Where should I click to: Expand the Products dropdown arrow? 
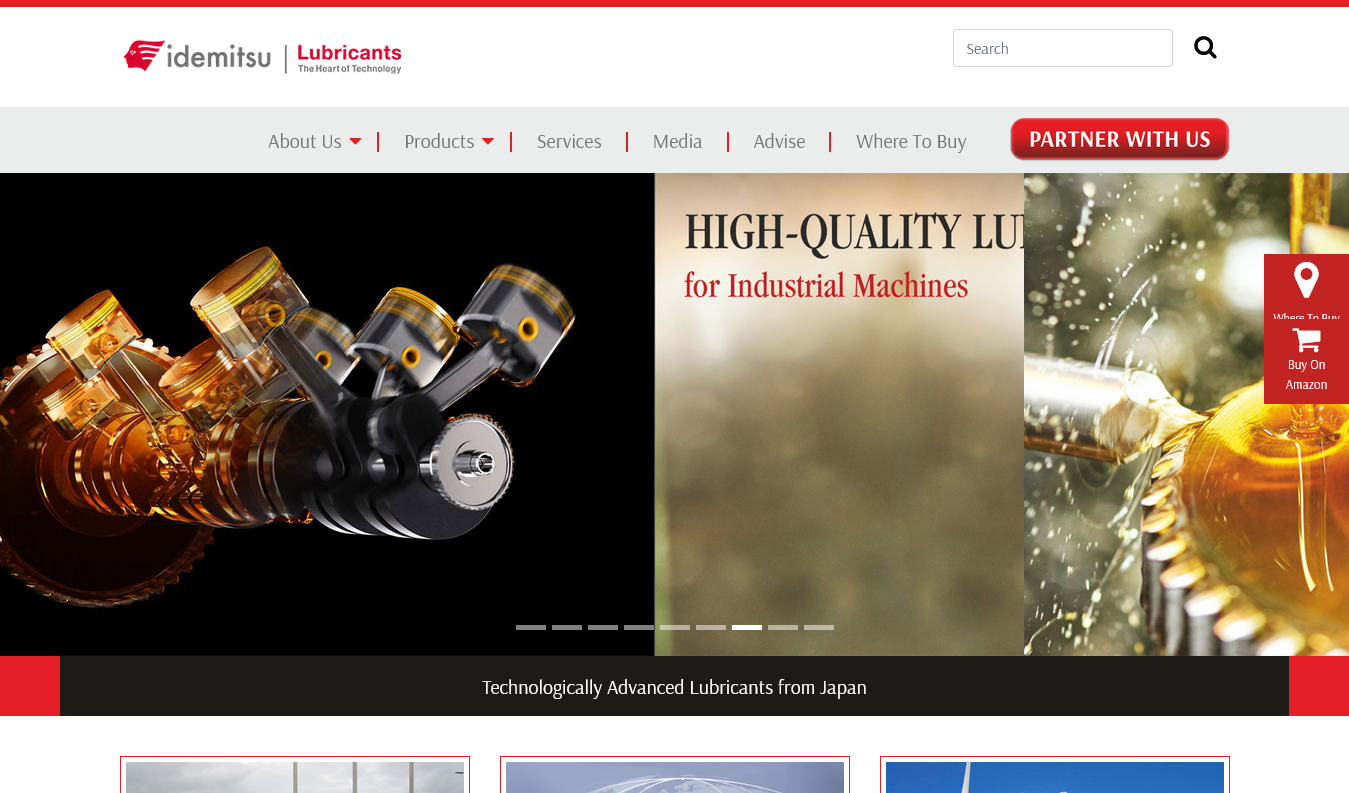click(x=488, y=142)
